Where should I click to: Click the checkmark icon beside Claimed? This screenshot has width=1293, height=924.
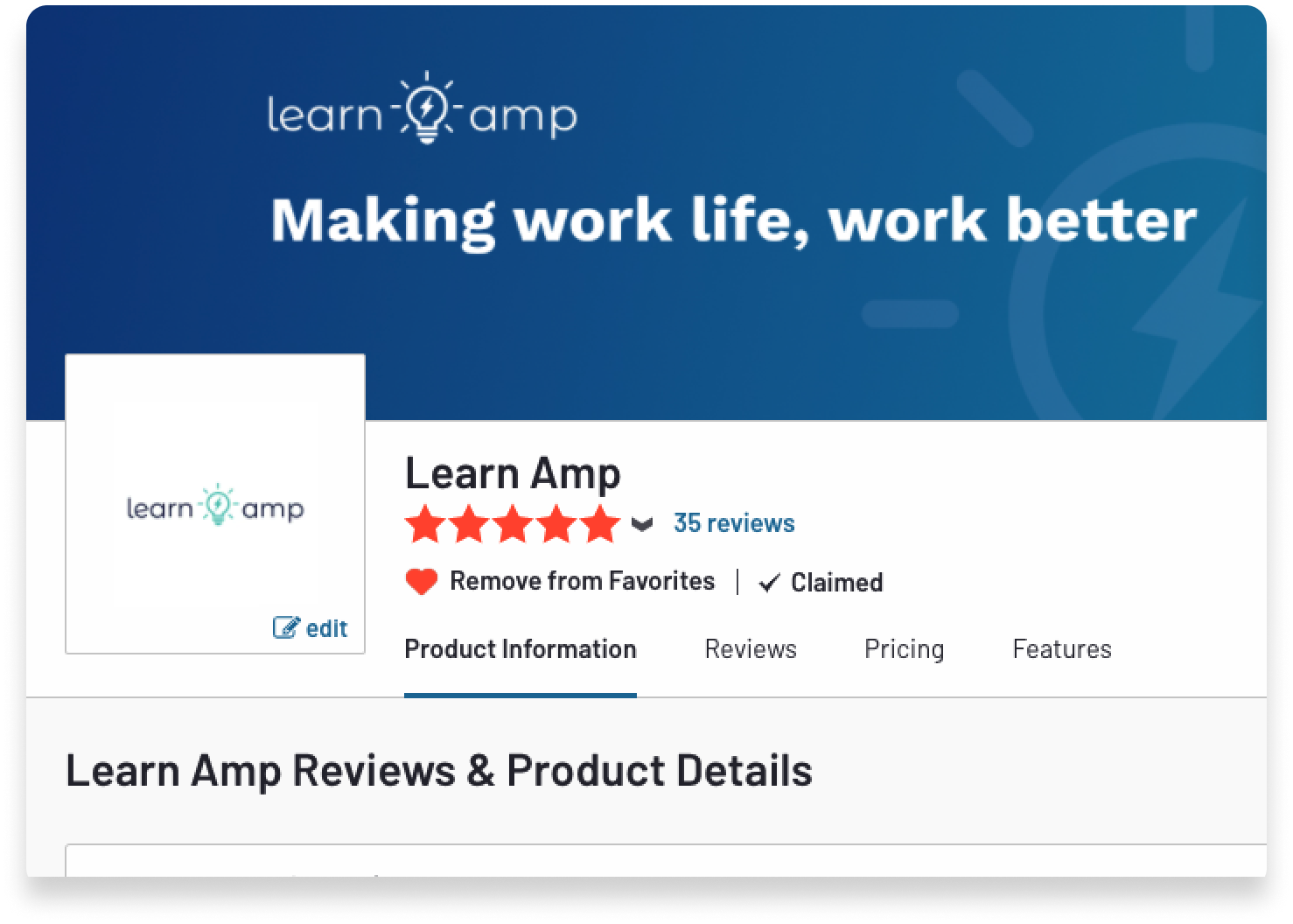(x=769, y=583)
